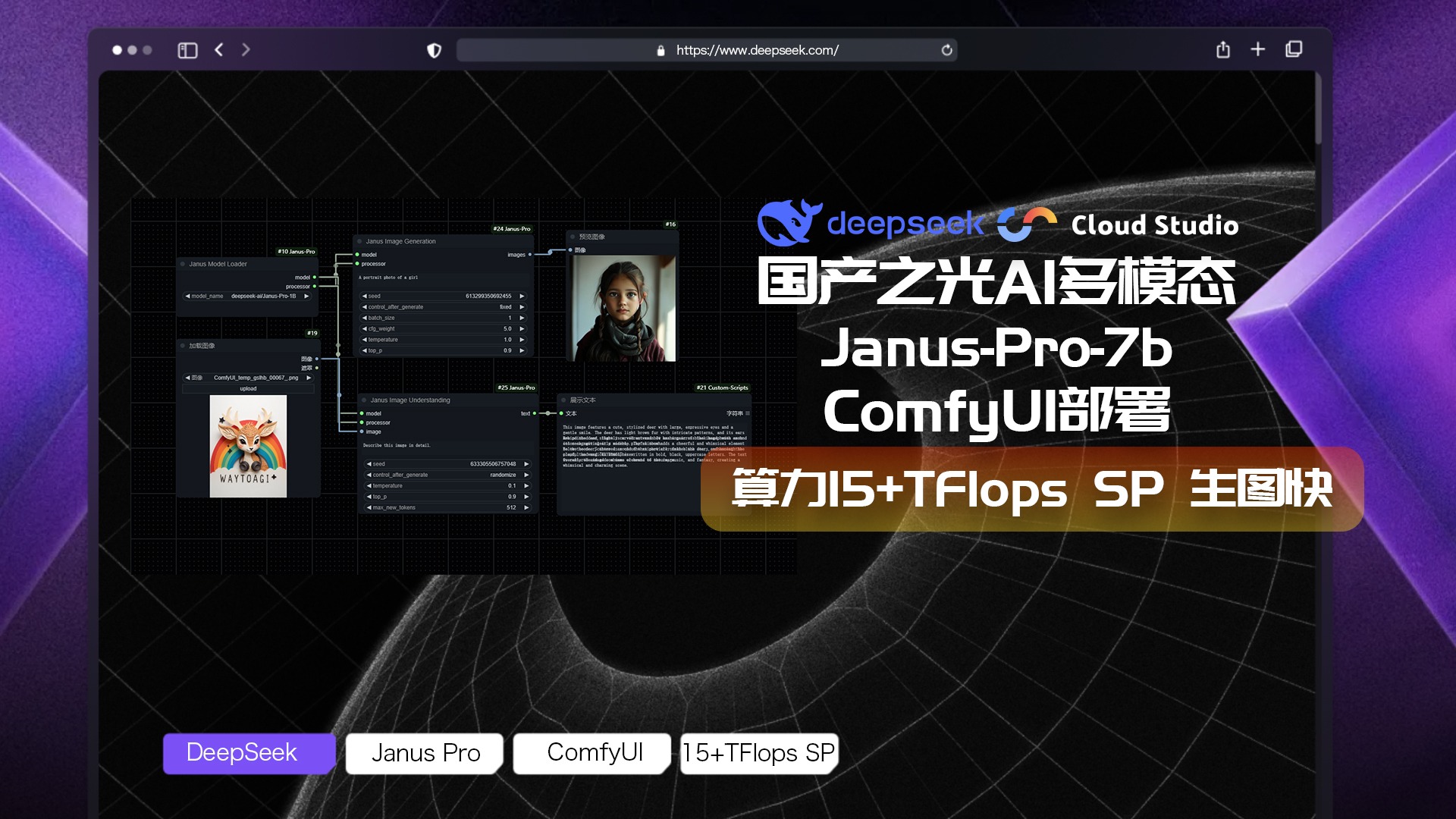Increase batch_size with right arrow
This screenshot has width=1456, height=819.
[x=522, y=318]
